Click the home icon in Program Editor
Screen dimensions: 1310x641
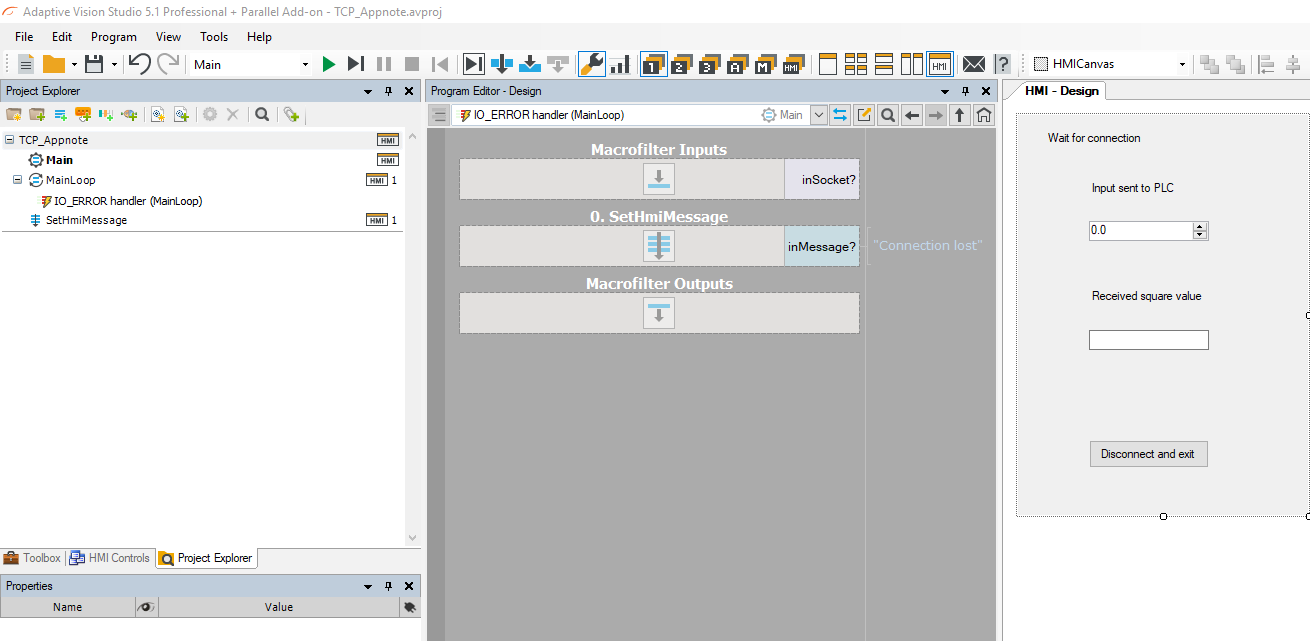[x=984, y=115]
